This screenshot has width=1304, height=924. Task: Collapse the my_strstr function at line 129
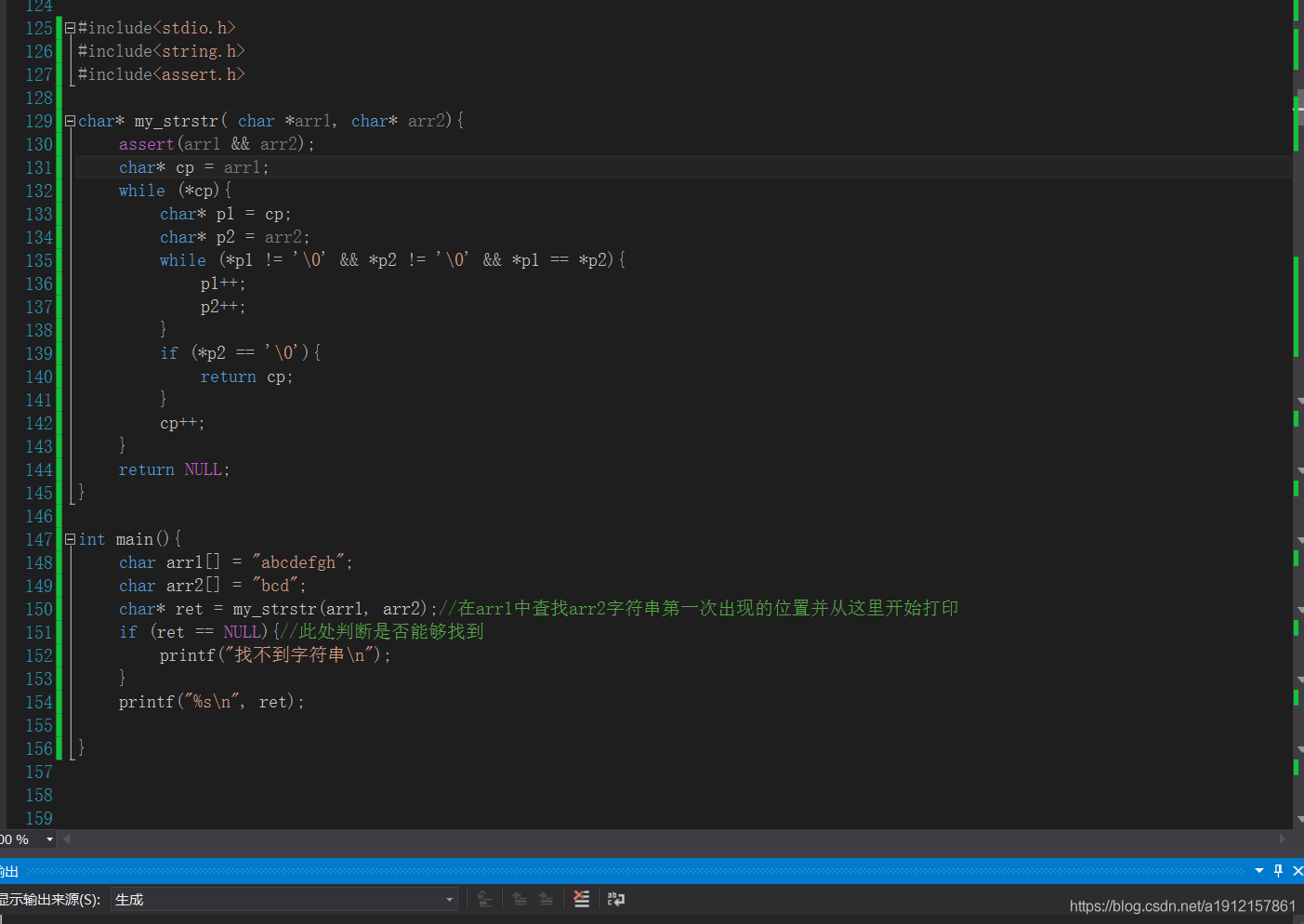tap(70, 121)
